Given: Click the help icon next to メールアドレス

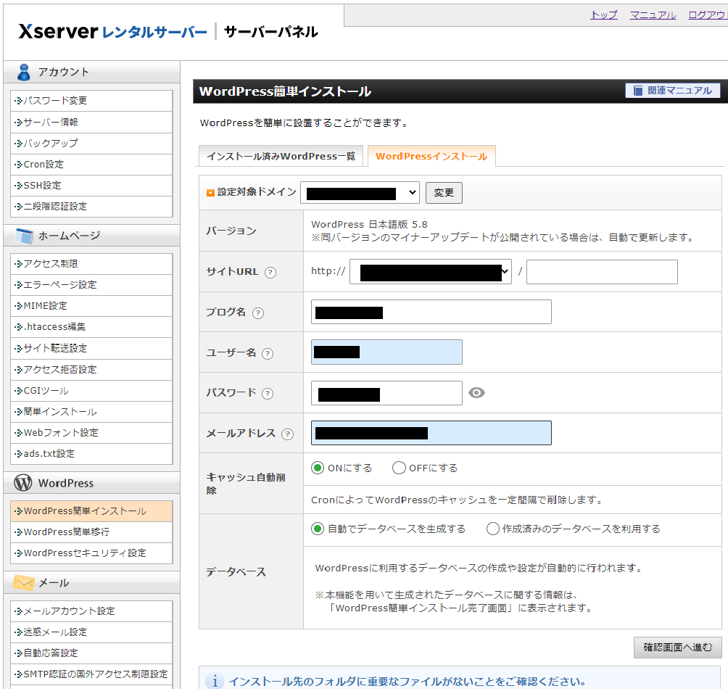Looking at the screenshot, I should 288,434.
